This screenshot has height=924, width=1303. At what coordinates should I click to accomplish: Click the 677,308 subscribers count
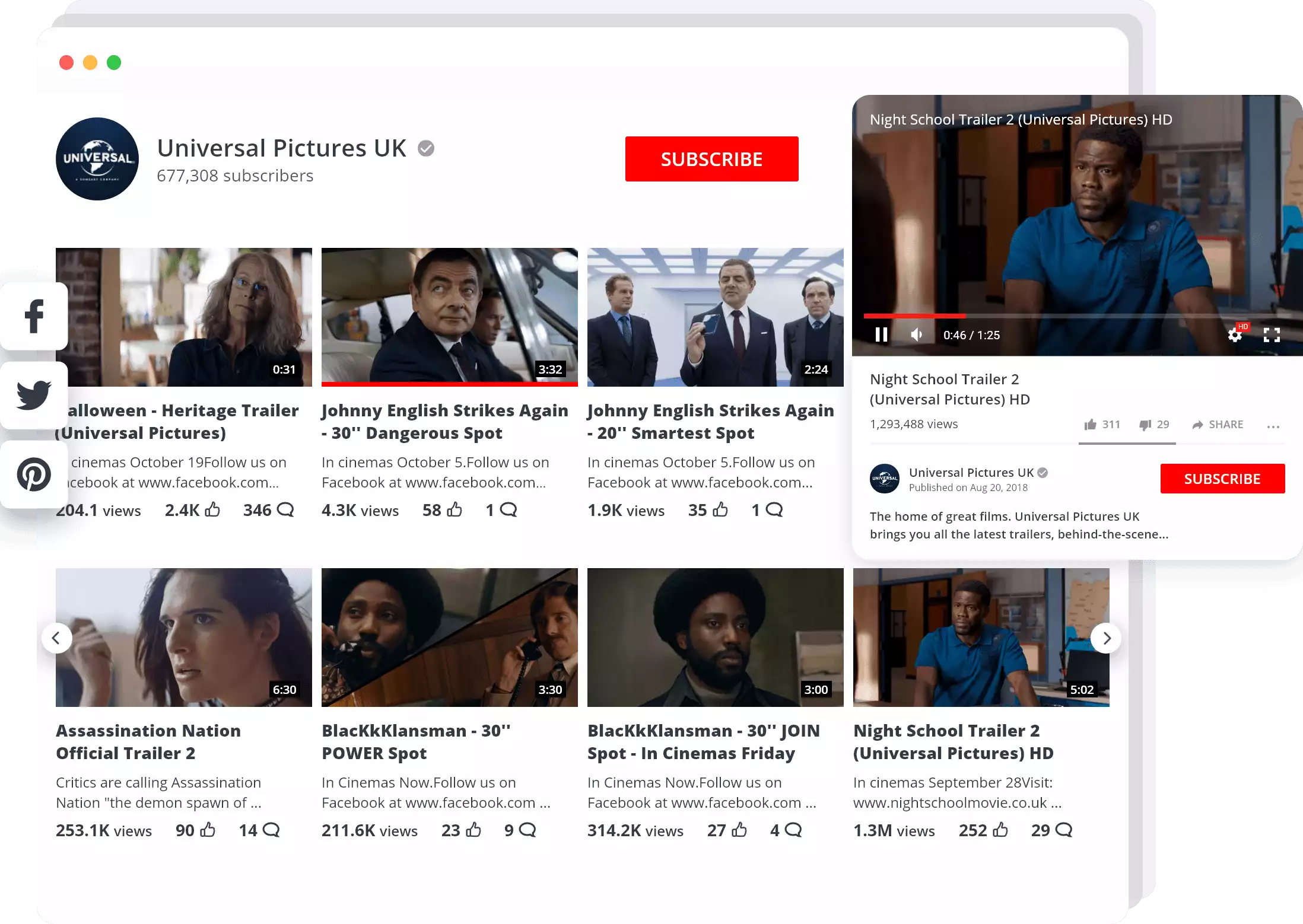(235, 176)
